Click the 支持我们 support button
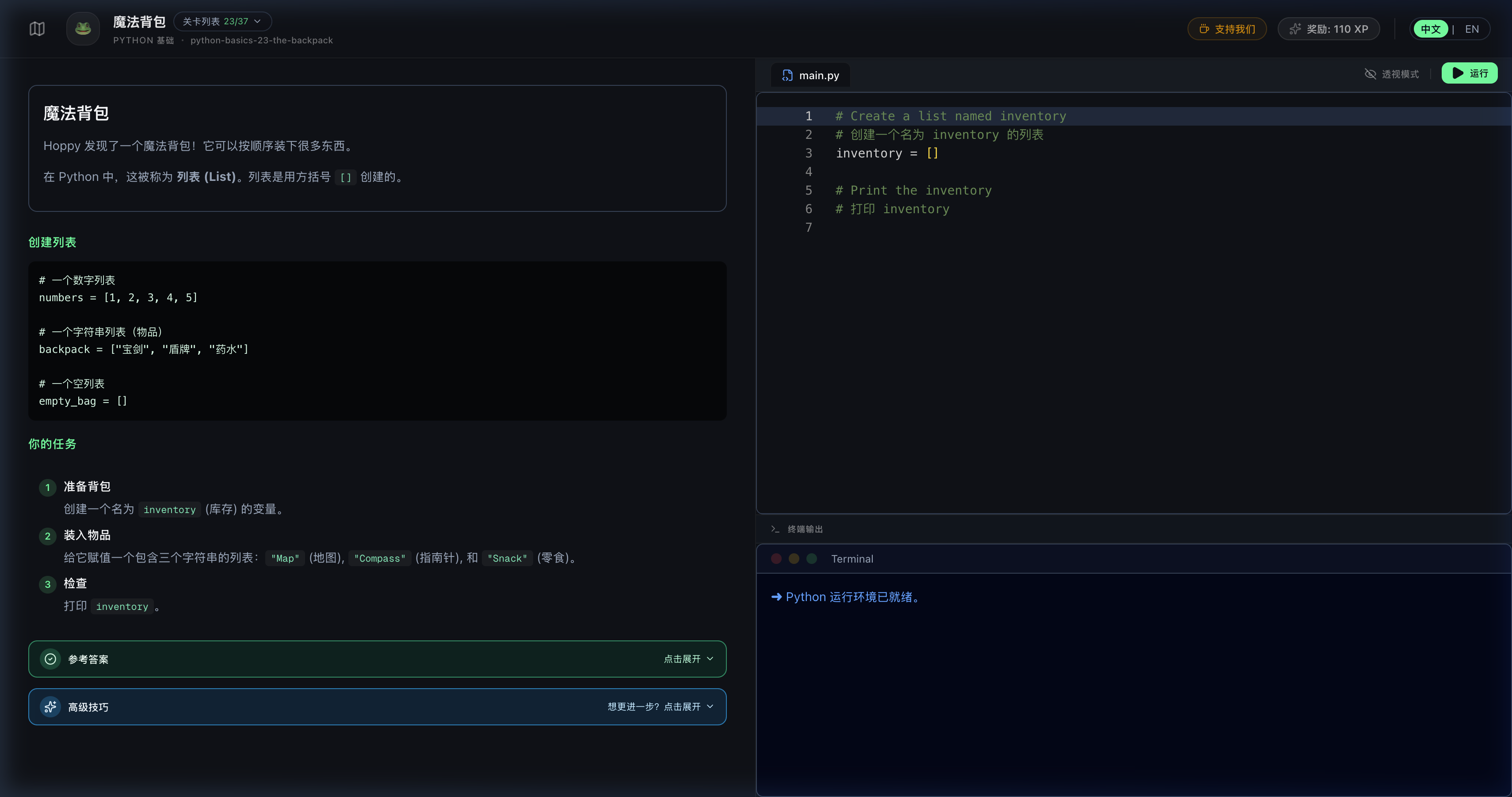Viewport: 1512px width, 797px height. tap(1227, 29)
